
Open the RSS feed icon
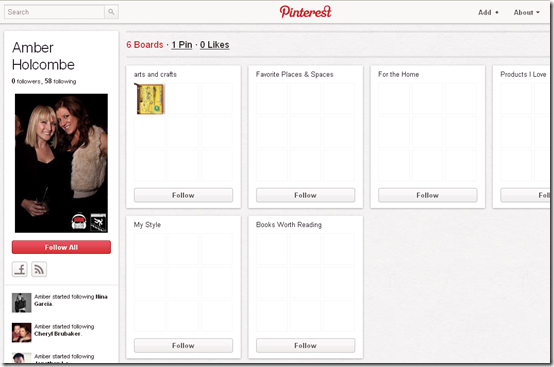point(39,269)
